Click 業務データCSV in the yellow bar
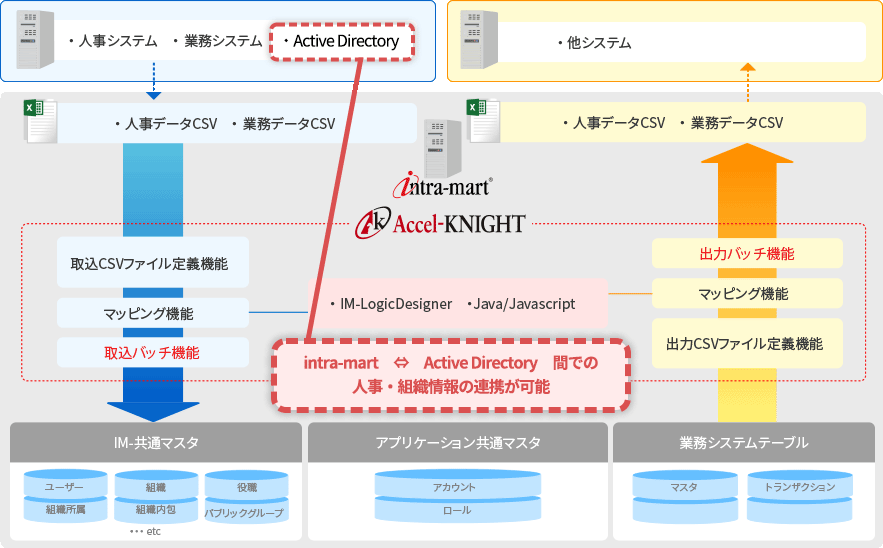Viewport: 883px width, 548px height. pyautogui.click(x=737, y=122)
